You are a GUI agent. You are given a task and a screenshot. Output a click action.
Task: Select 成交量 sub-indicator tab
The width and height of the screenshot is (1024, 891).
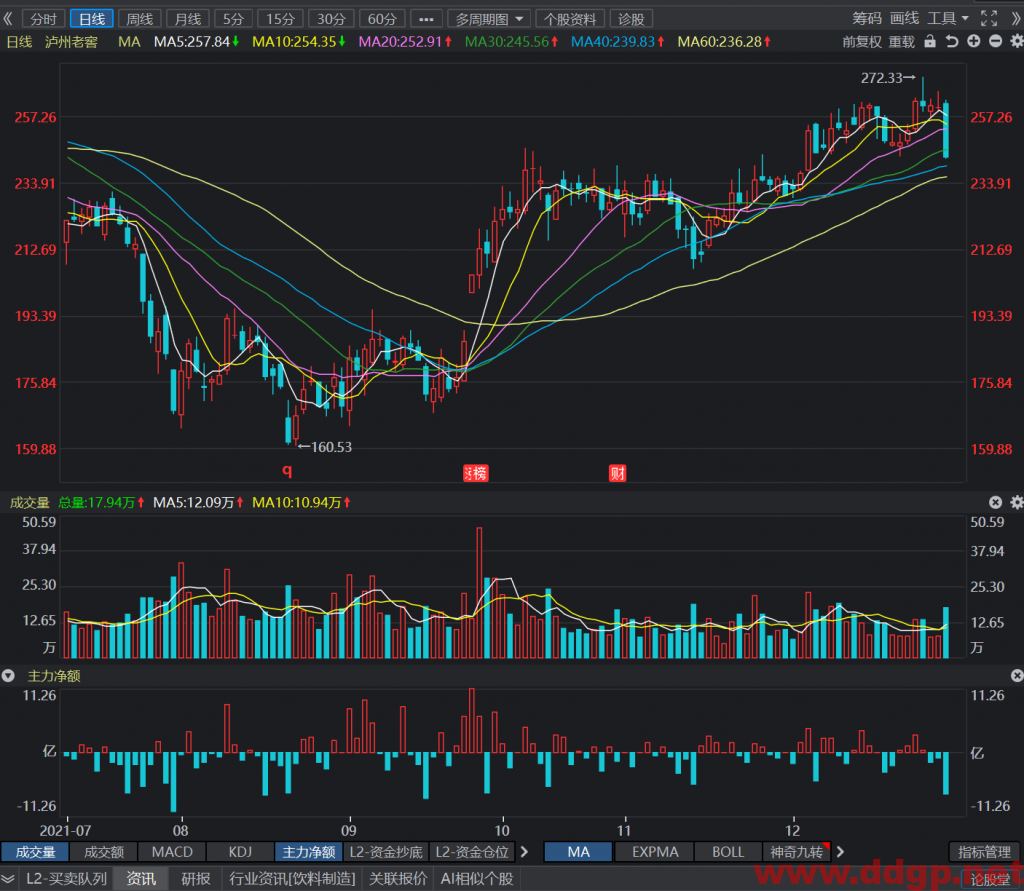point(35,852)
